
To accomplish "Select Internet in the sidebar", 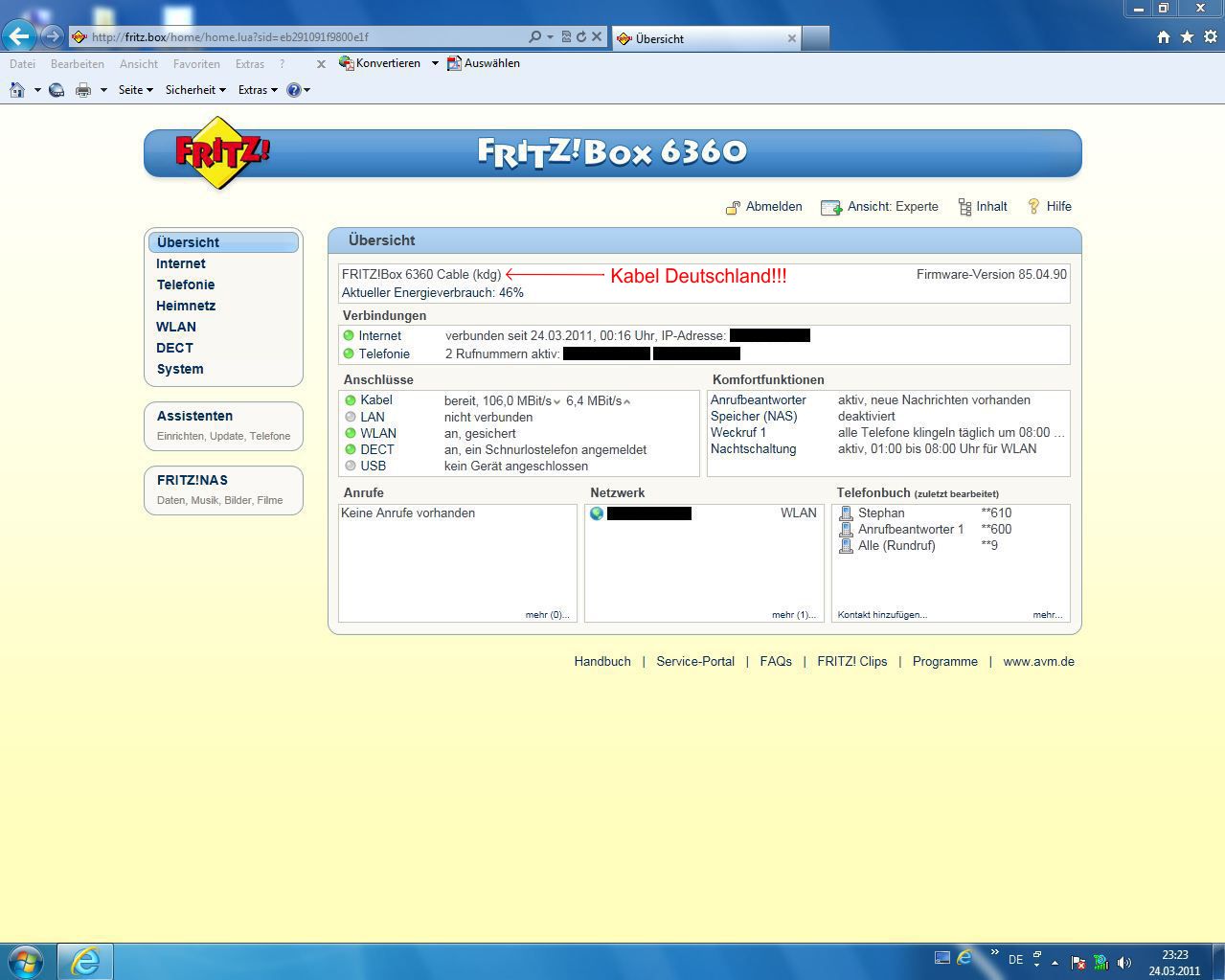I will tap(181, 263).
